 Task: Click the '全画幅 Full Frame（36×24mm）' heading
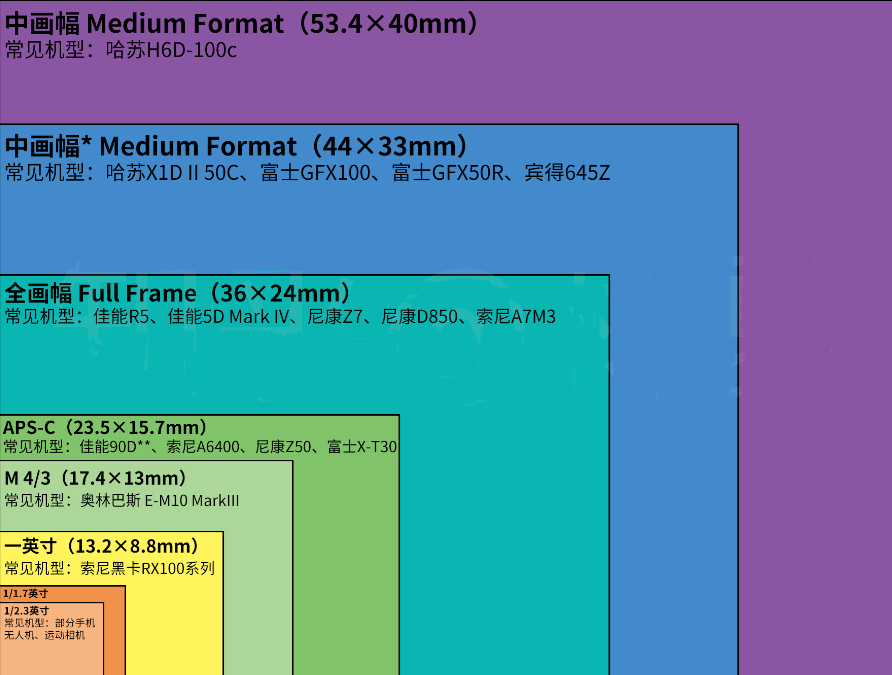[x=180, y=293]
